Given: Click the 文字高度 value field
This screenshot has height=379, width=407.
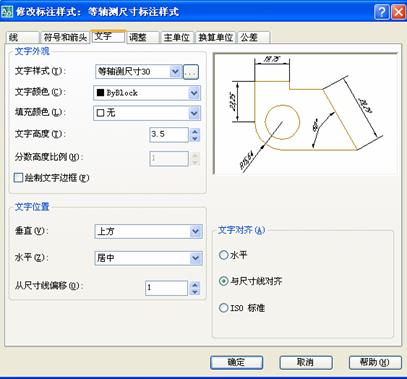Looking at the screenshot, I should [169, 135].
